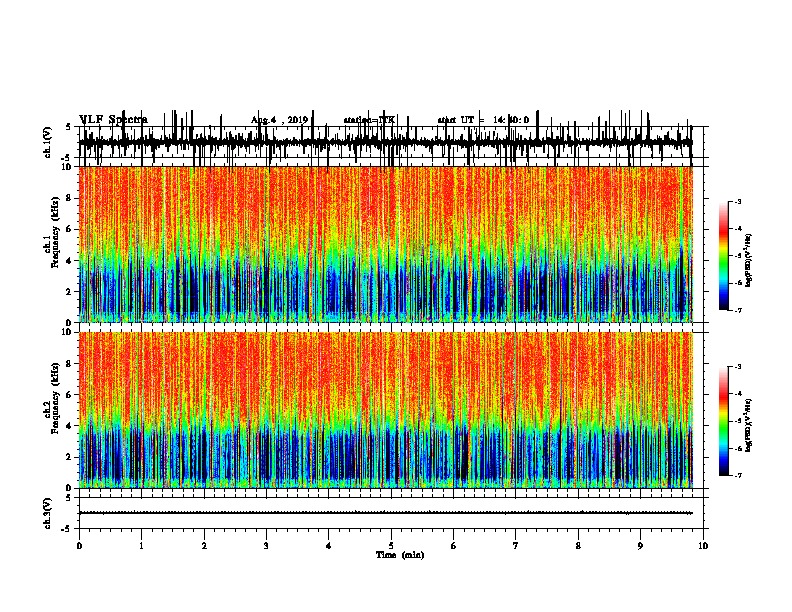Click the "VLF Spectra" plot title
The width and height of the screenshot is (792, 612).
coord(113,120)
